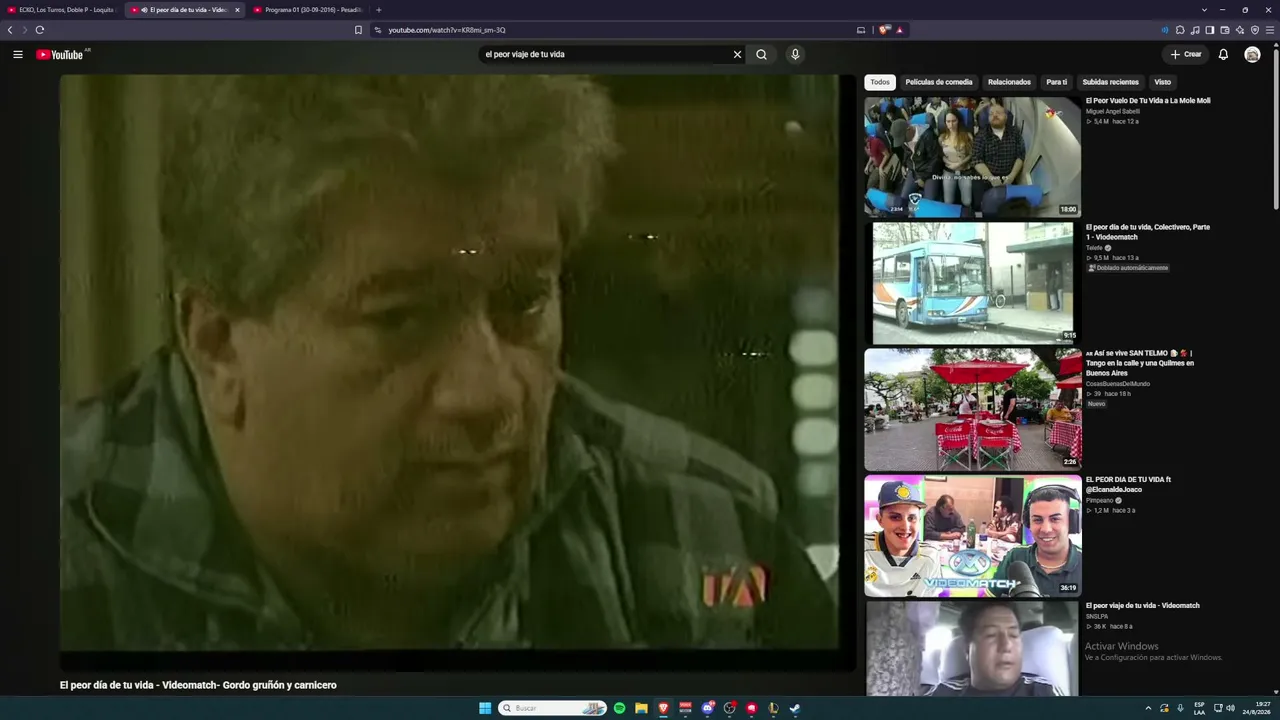Open the Brave Shields lion icon

pyautogui.click(x=884, y=30)
